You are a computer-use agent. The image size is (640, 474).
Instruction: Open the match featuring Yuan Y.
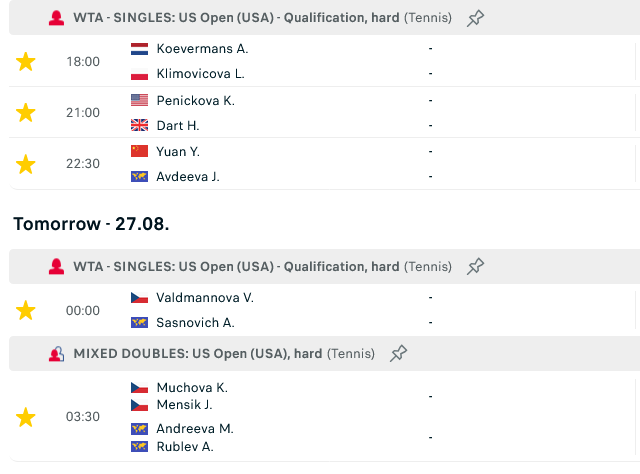[x=324, y=164]
